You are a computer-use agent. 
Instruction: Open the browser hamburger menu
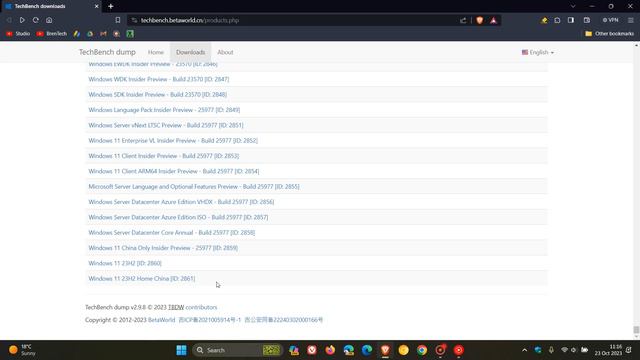(x=631, y=20)
